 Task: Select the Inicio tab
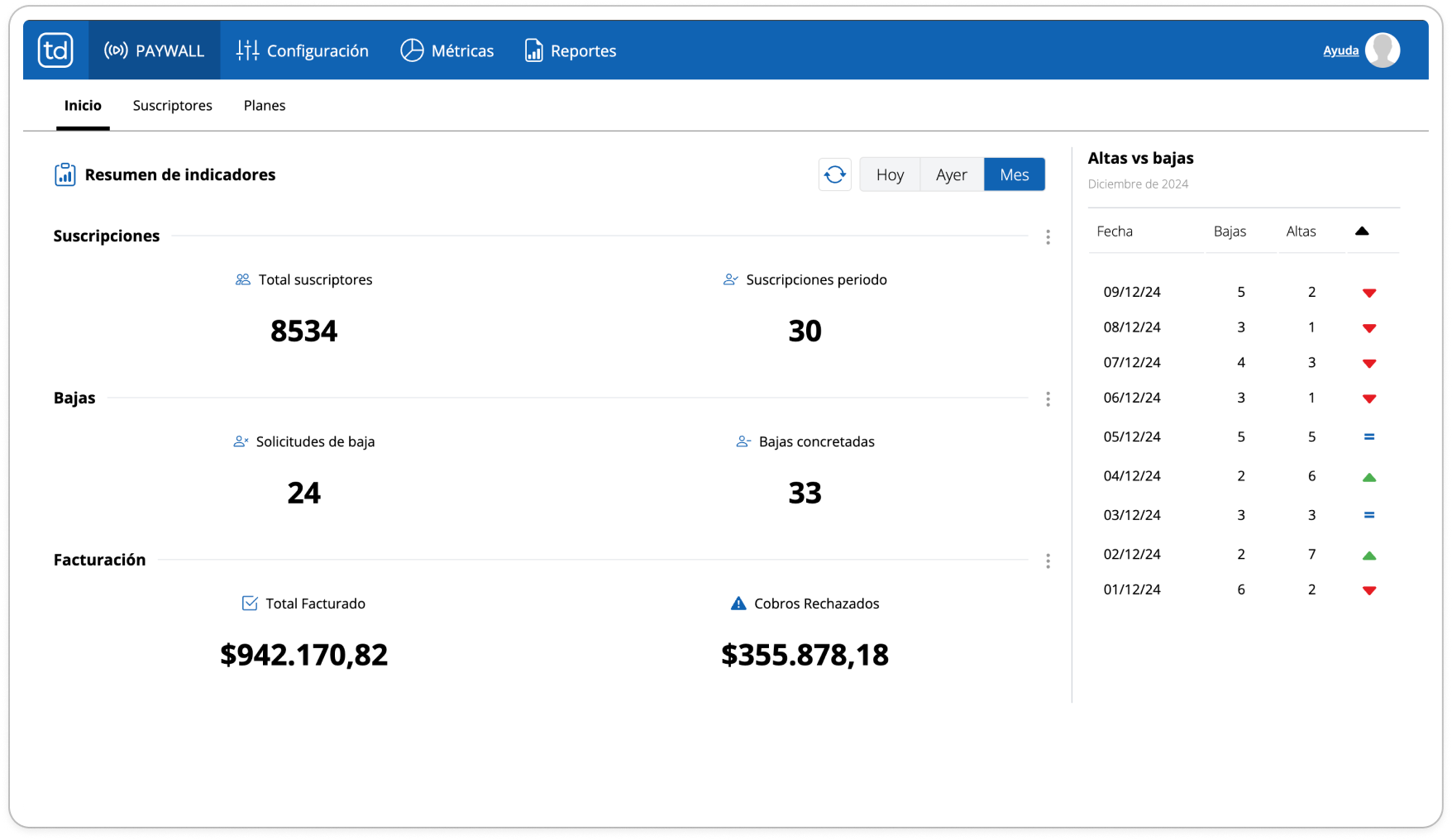[x=83, y=106]
